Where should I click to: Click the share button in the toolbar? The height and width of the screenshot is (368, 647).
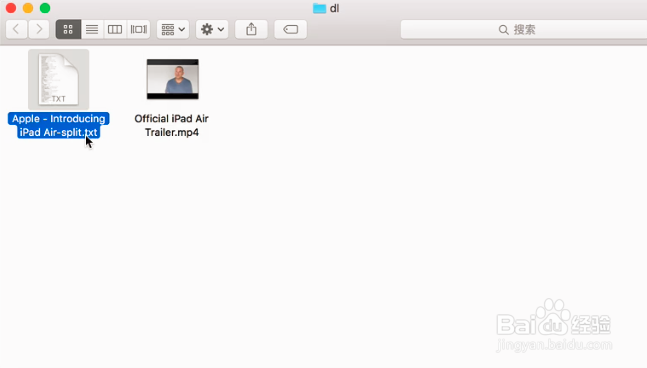tap(251, 29)
